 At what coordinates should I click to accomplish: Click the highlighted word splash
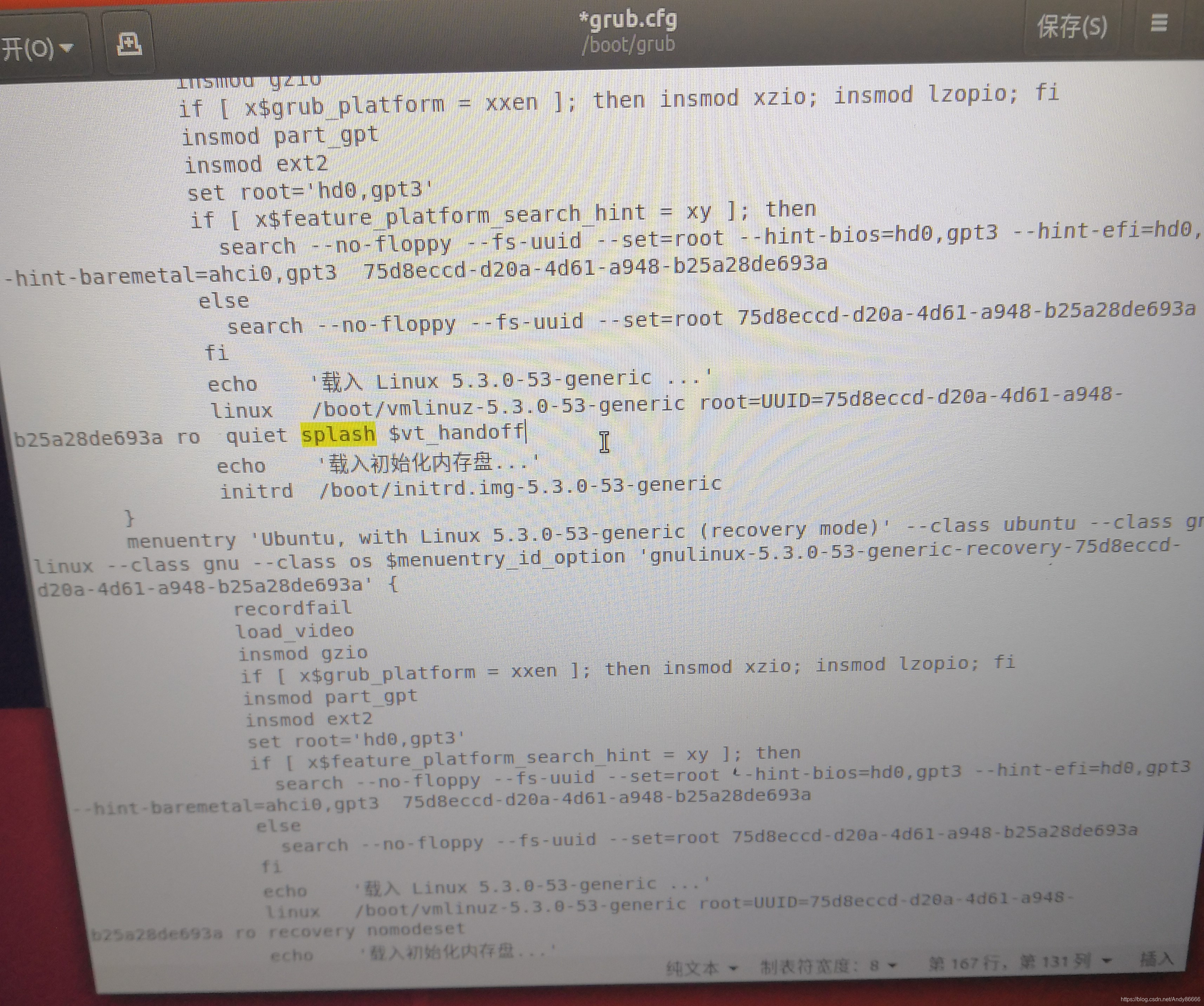[338, 434]
